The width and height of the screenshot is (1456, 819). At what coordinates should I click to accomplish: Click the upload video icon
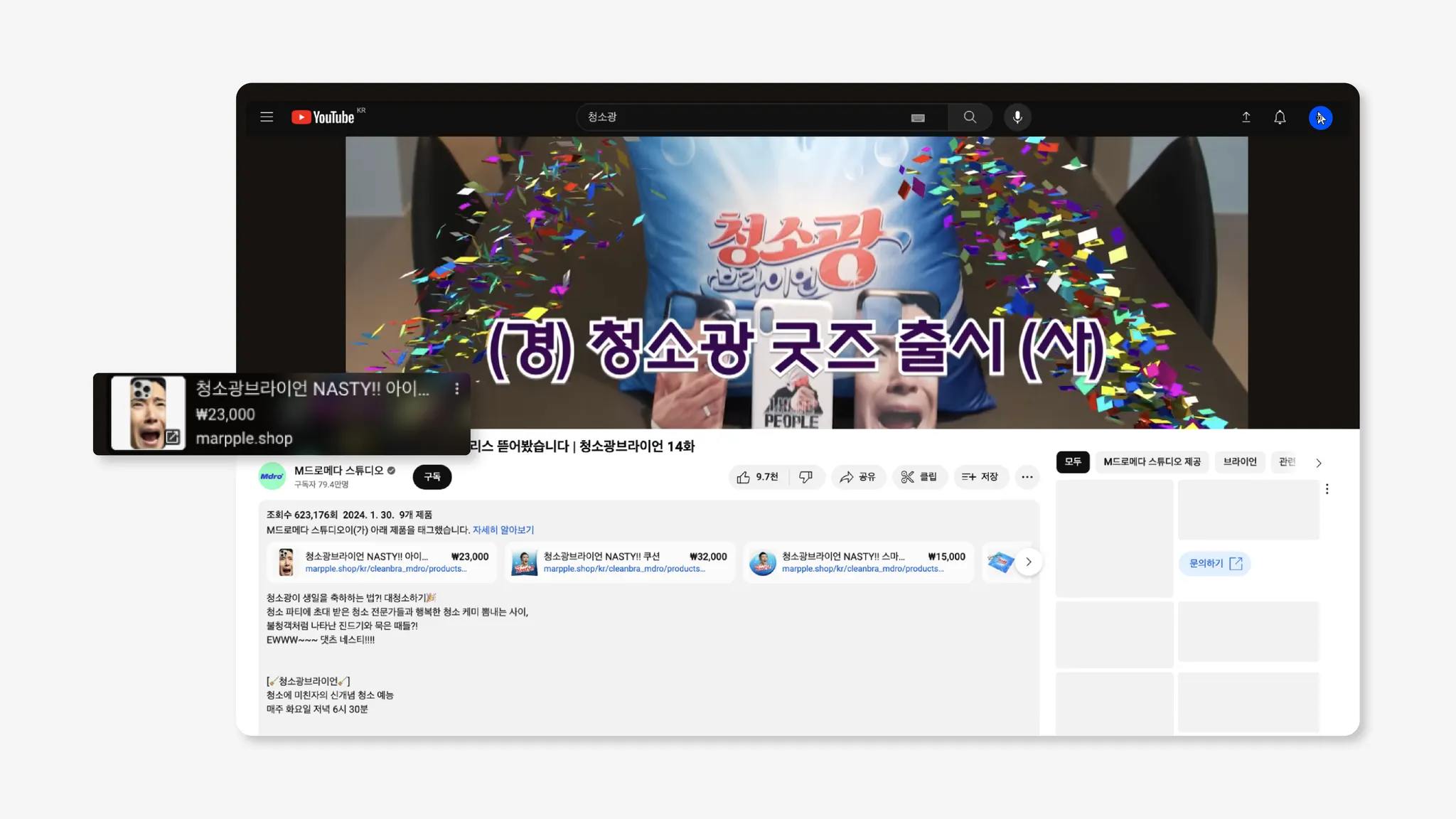(x=1246, y=117)
